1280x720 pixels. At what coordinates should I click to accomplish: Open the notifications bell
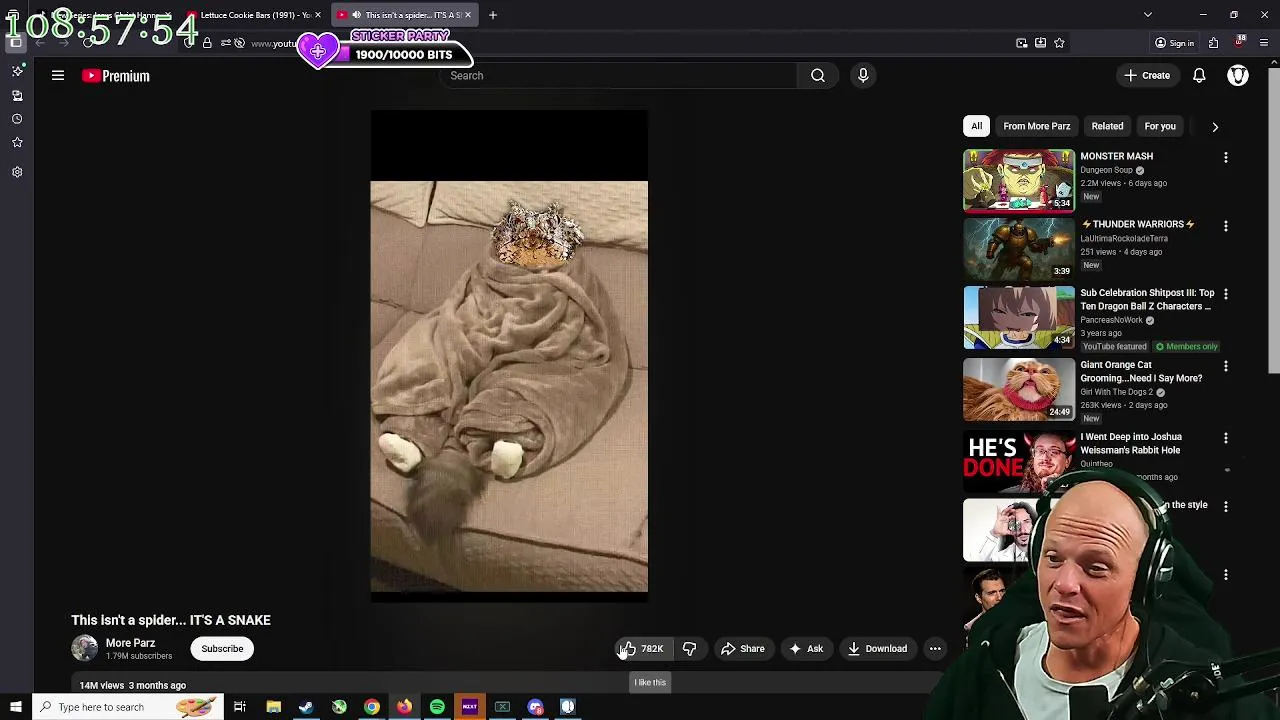(1199, 76)
